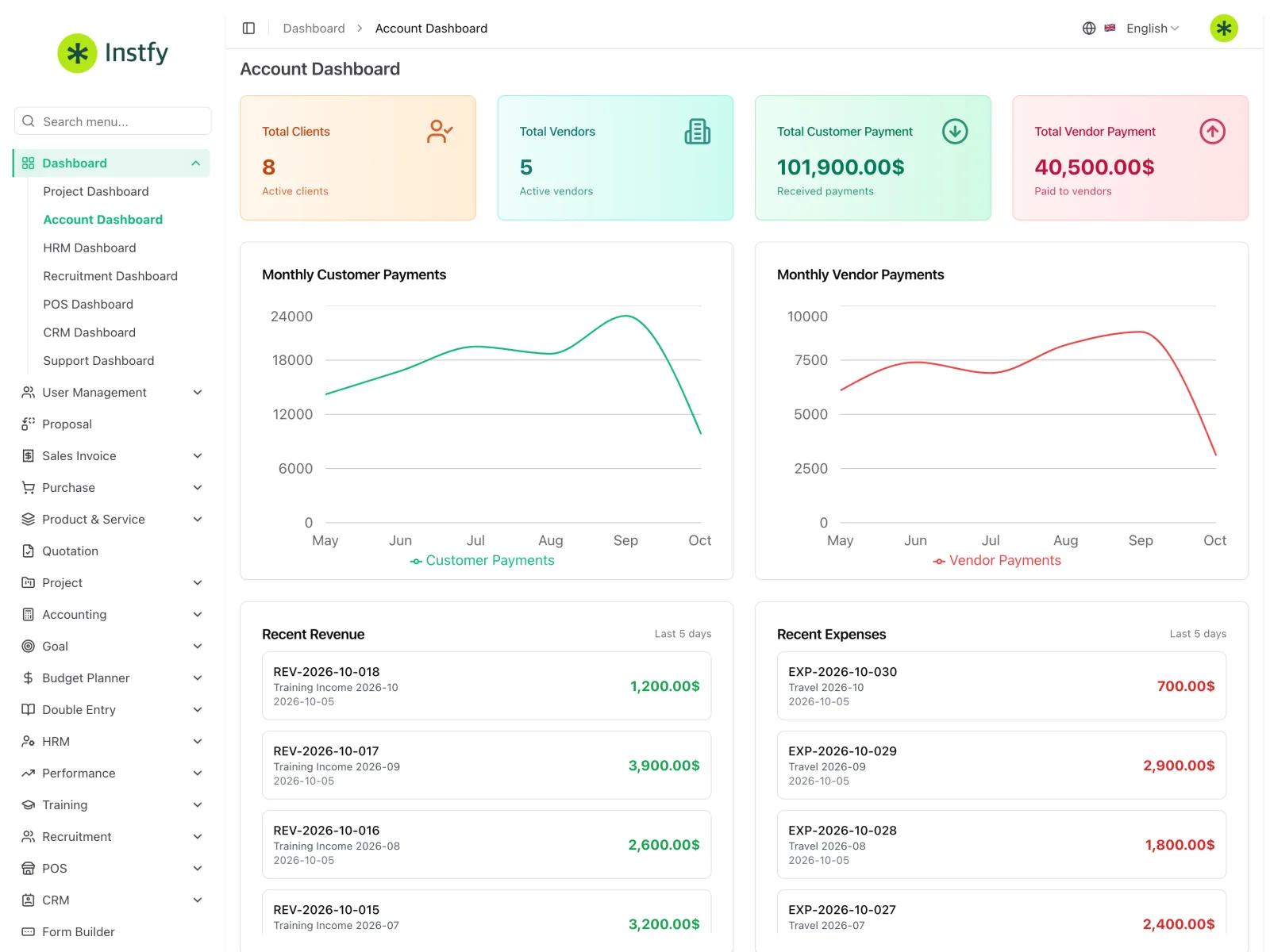Click the Proposal icon in sidebar

[29, 424]
